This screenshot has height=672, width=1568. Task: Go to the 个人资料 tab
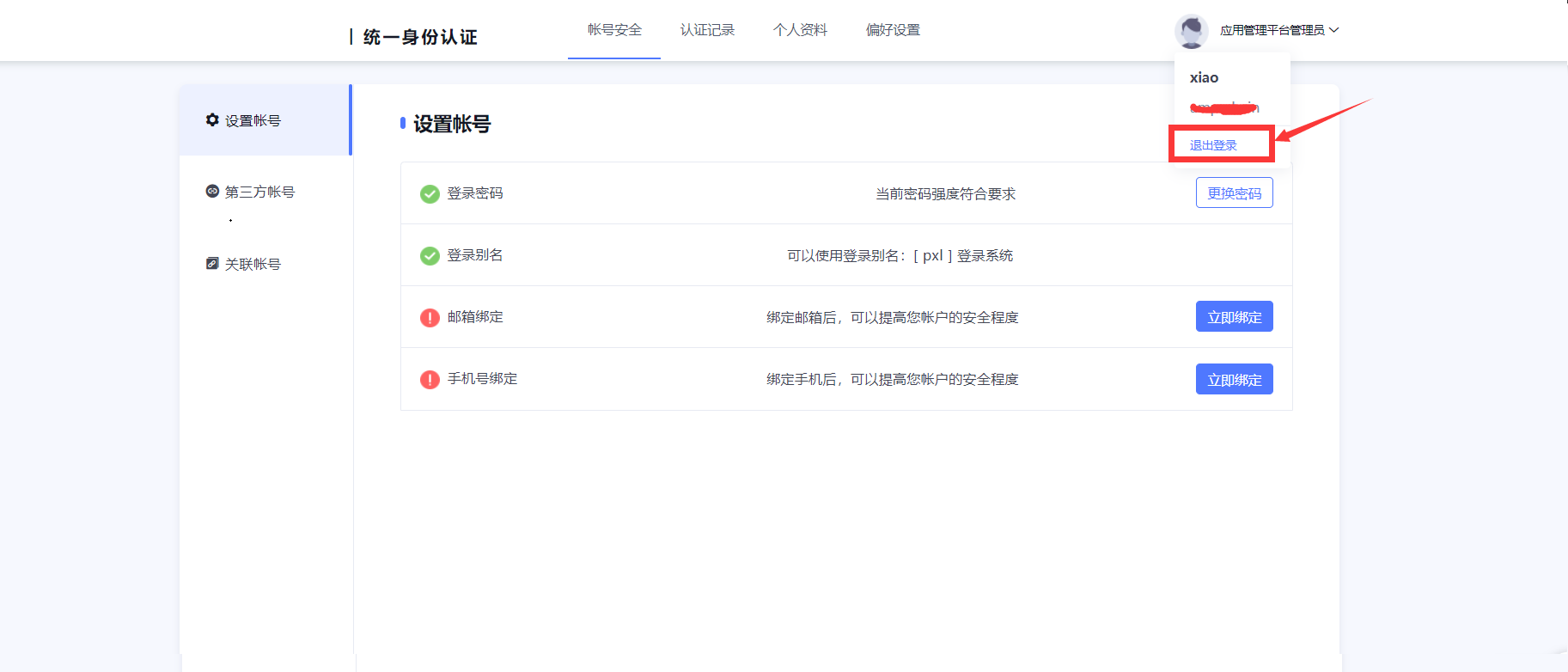[800, 30]
